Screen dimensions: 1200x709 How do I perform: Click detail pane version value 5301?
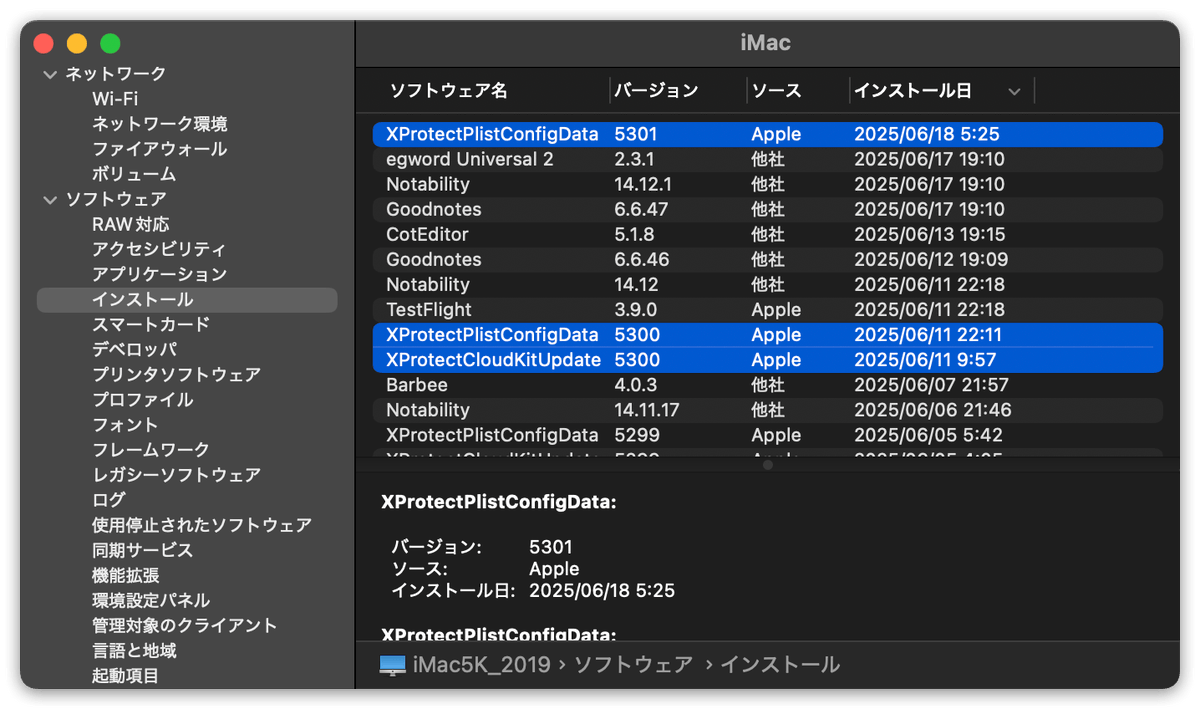(551, 547)
